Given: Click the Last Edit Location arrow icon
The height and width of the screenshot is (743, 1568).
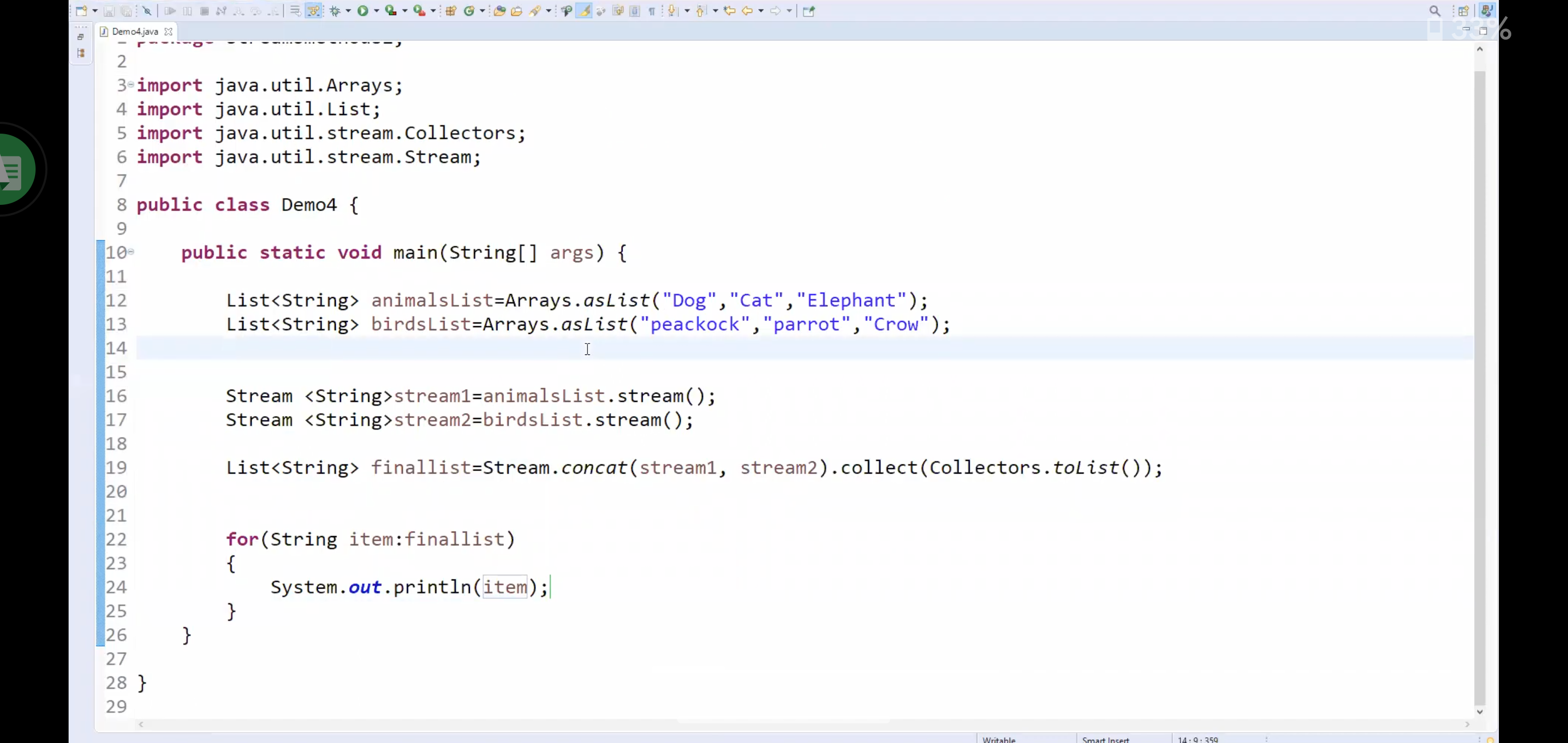Looking at the screenshot, I should coord(729,11).
